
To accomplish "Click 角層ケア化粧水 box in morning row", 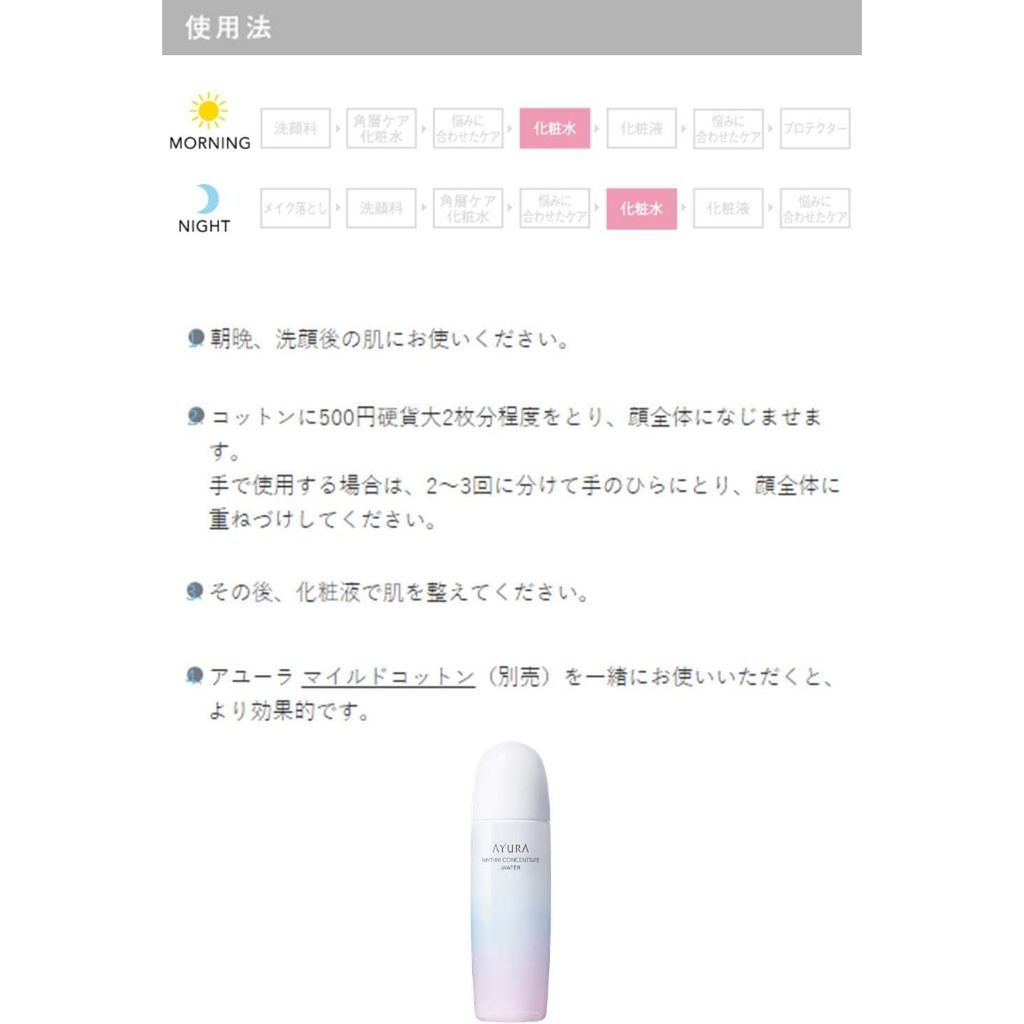I will [x=381, y=128].
